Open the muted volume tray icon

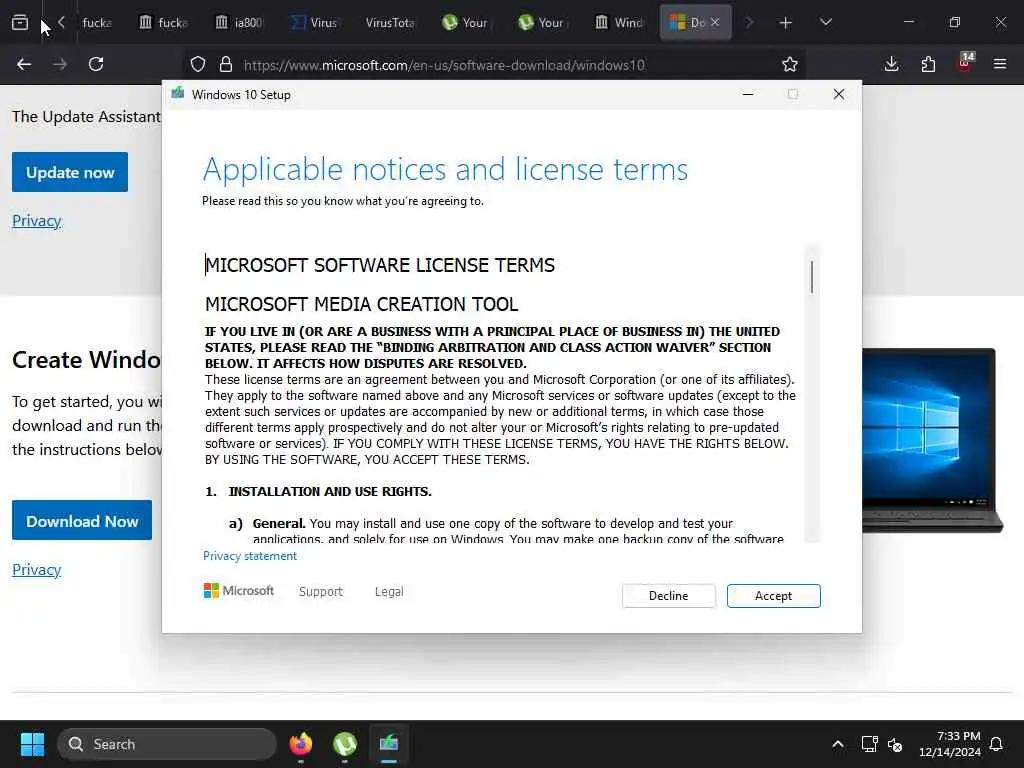coord(895,744)
